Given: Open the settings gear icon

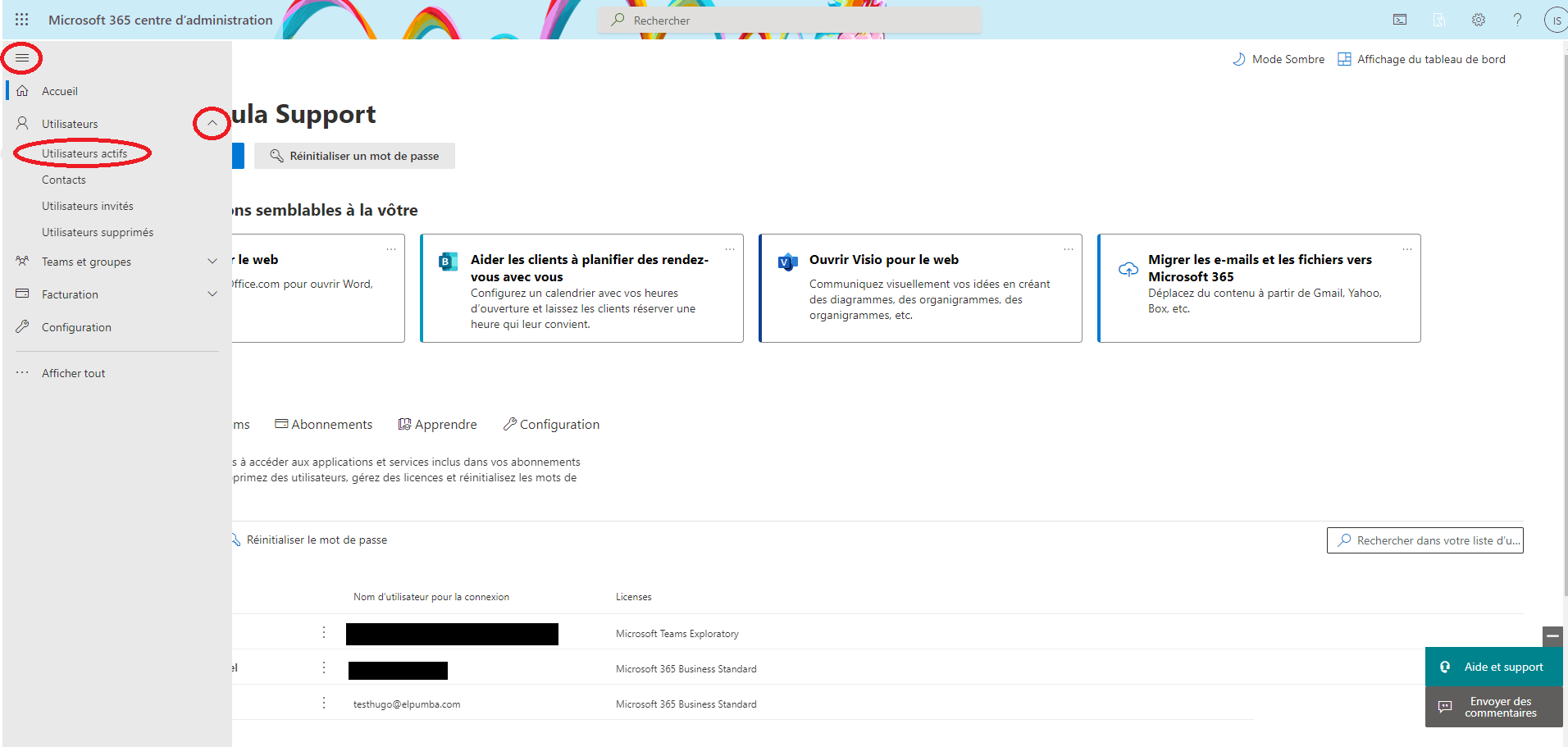Looking at the screenshot, I should click(x=1478, y=20).
